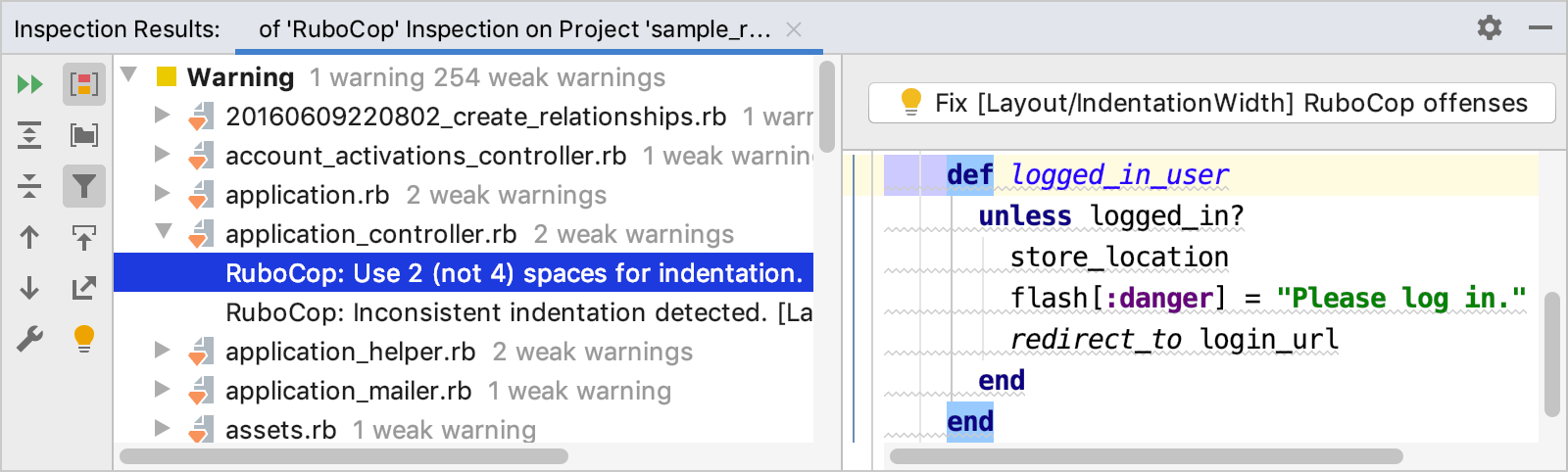The width and height of the screenshot is (1568, 472).
Task: Click Fix Layout/IndentationWidth RuboCop offenses button
Action: (1211, 103)
